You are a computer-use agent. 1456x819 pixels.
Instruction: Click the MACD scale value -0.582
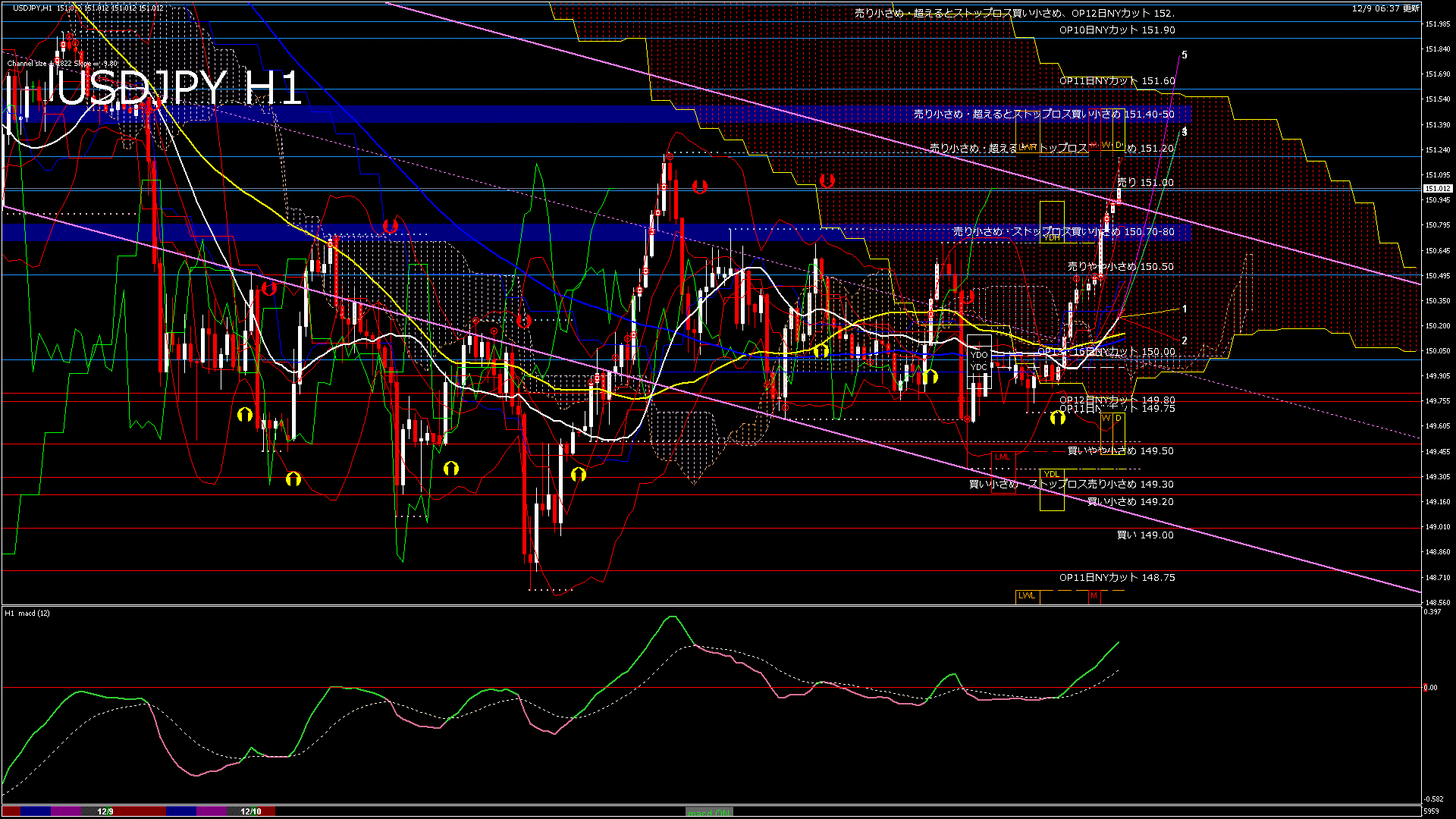[x=1433, y=799]
